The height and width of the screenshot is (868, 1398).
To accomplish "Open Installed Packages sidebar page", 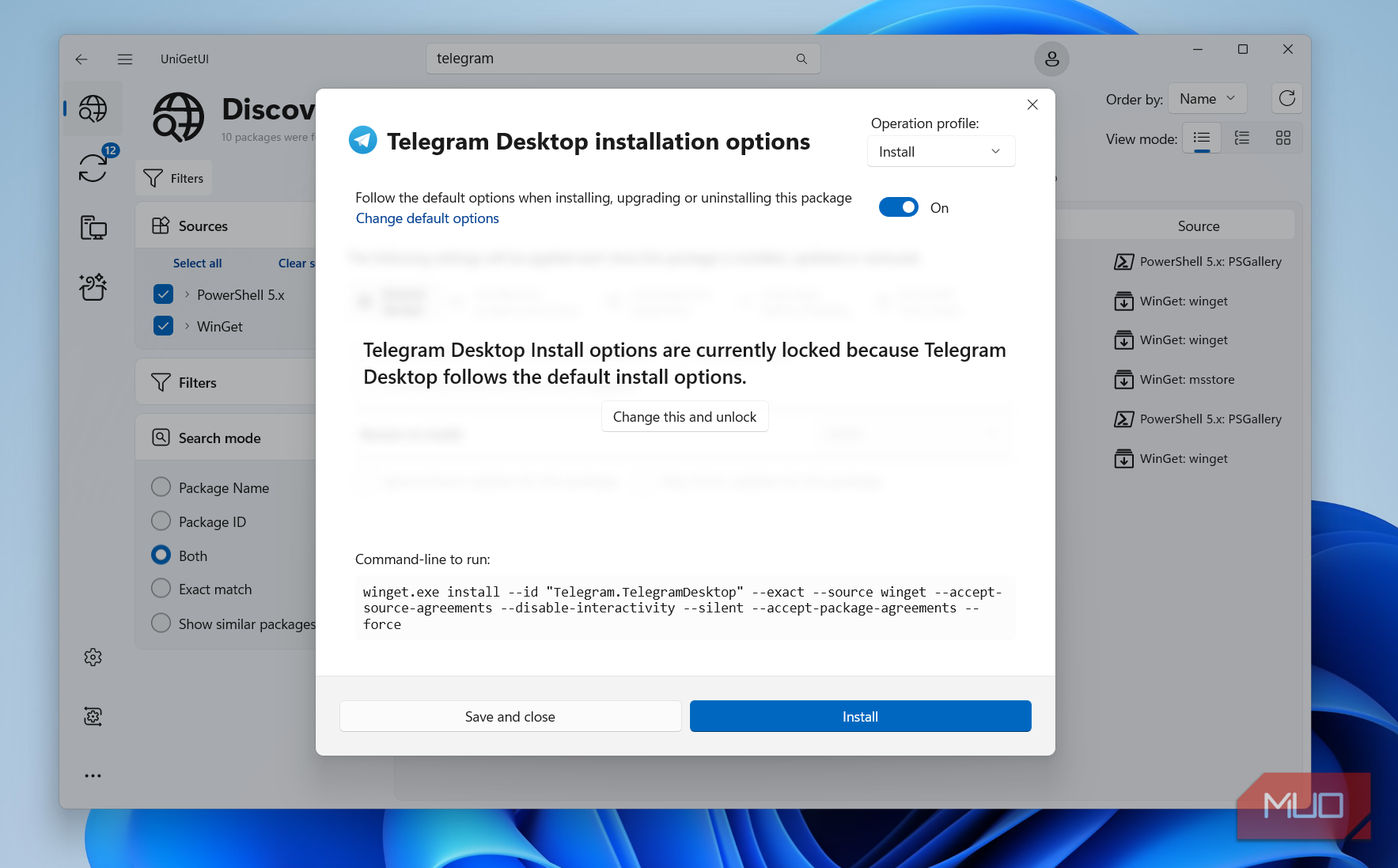I will click(x=93, y=227).
